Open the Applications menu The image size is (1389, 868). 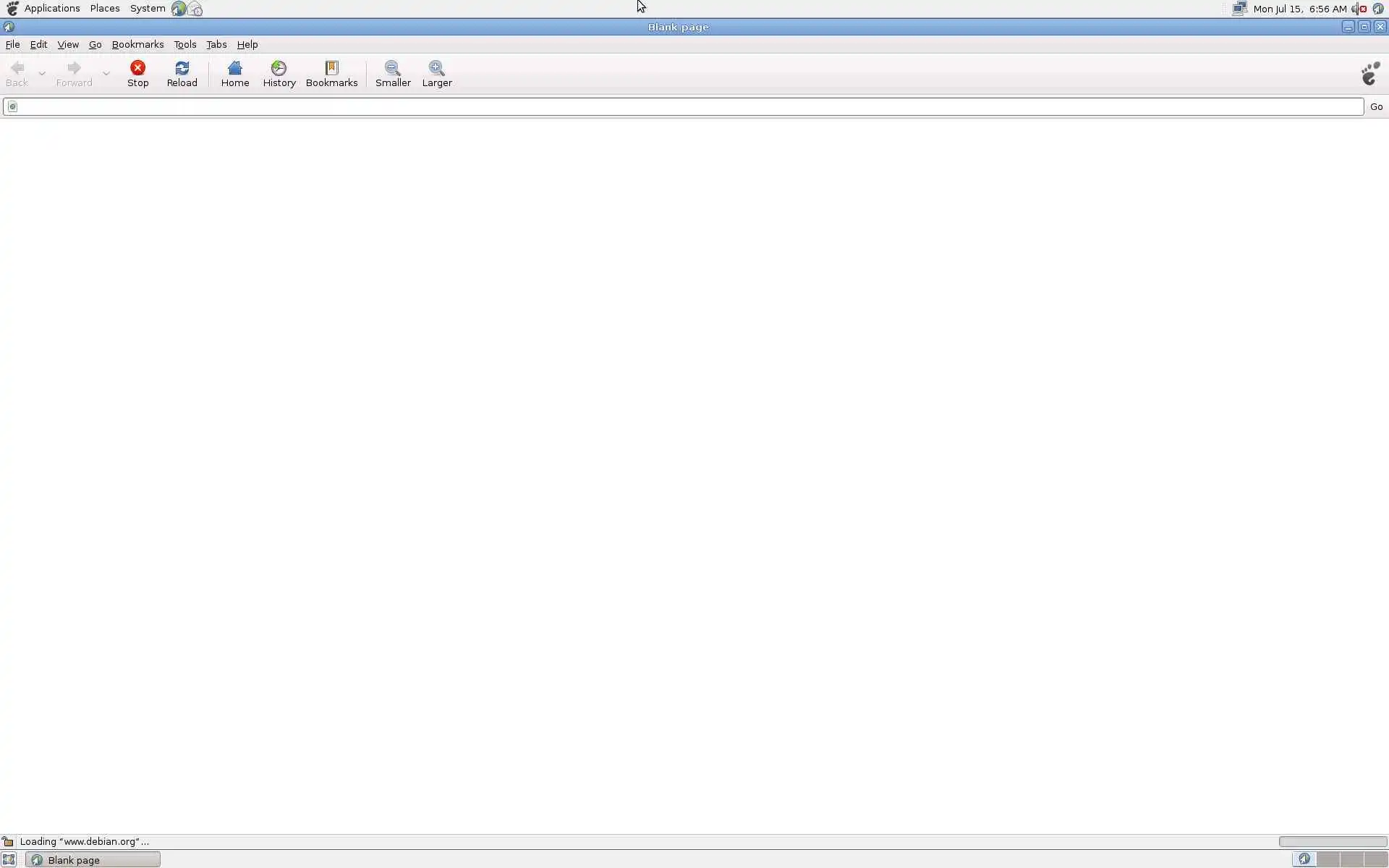51,9
